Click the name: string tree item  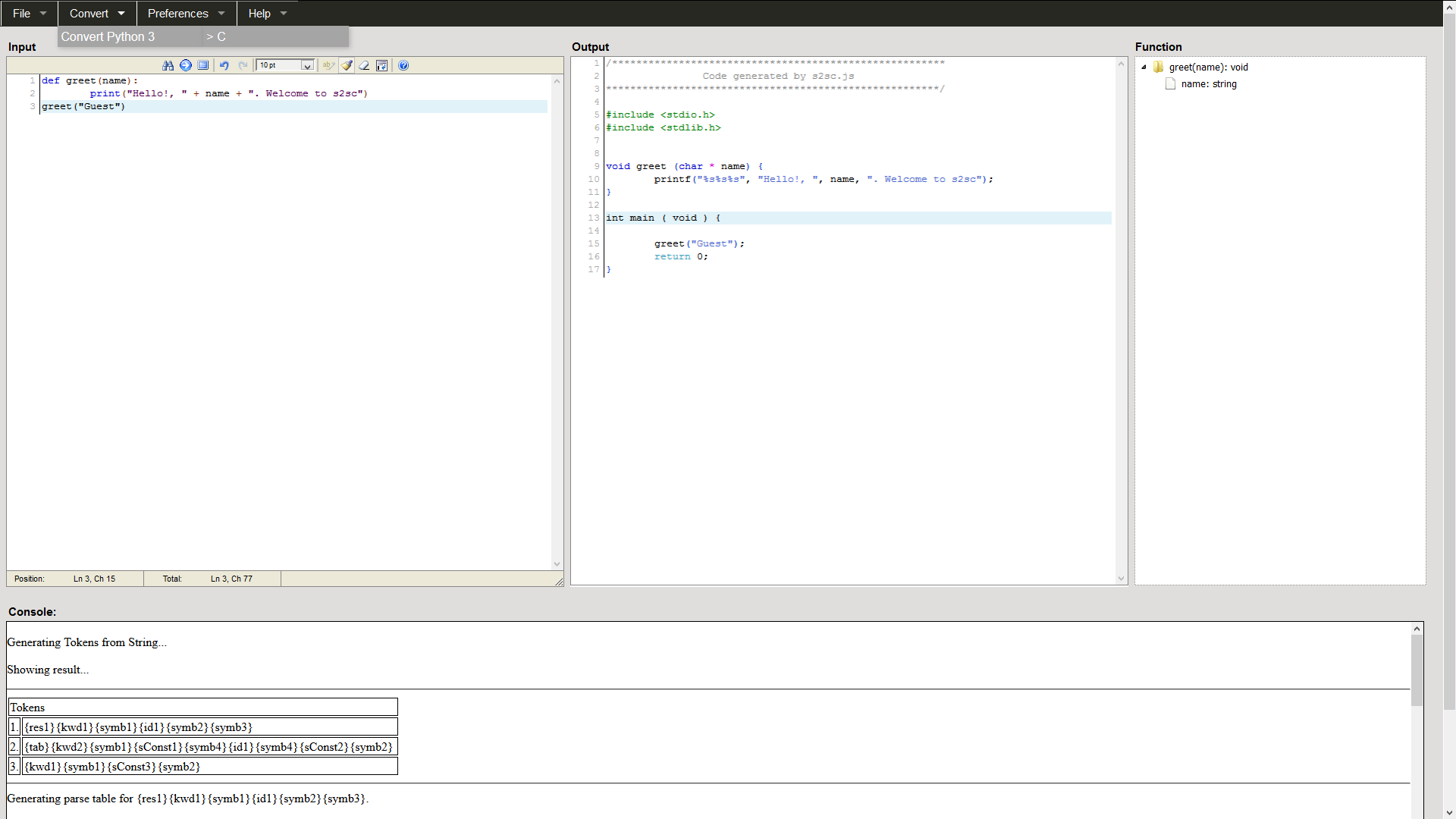(x=1208, y=84)
